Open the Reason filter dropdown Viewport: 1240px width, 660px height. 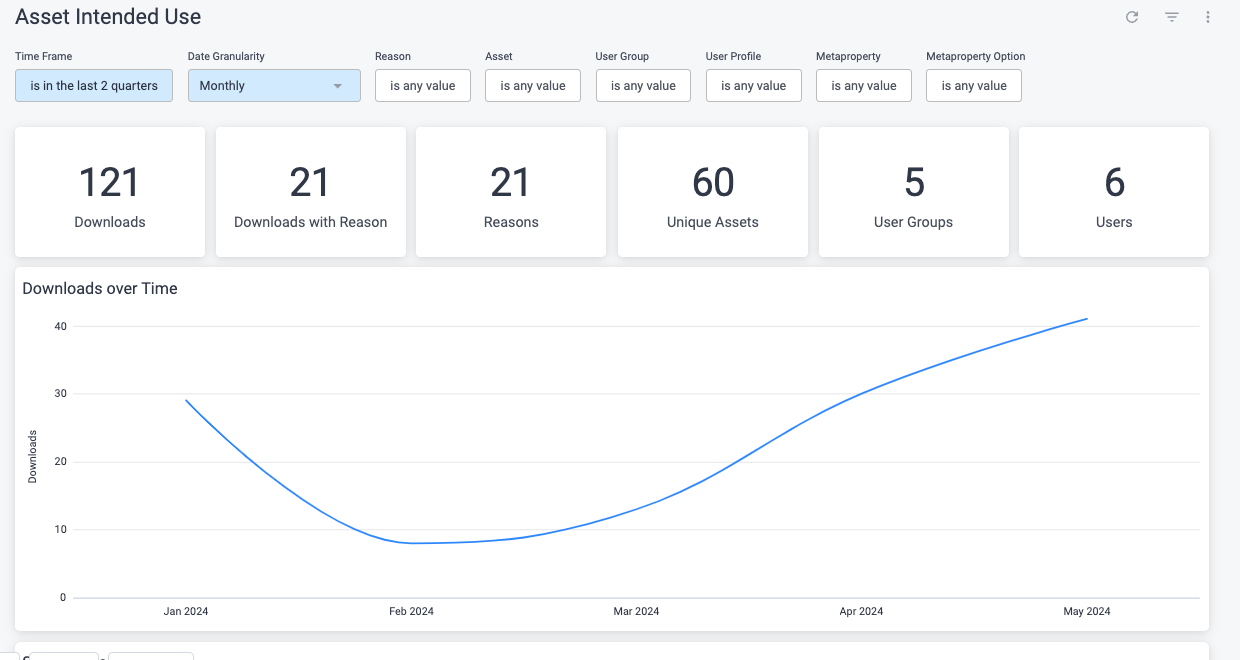pyautogui.click(x=422, y=85)
